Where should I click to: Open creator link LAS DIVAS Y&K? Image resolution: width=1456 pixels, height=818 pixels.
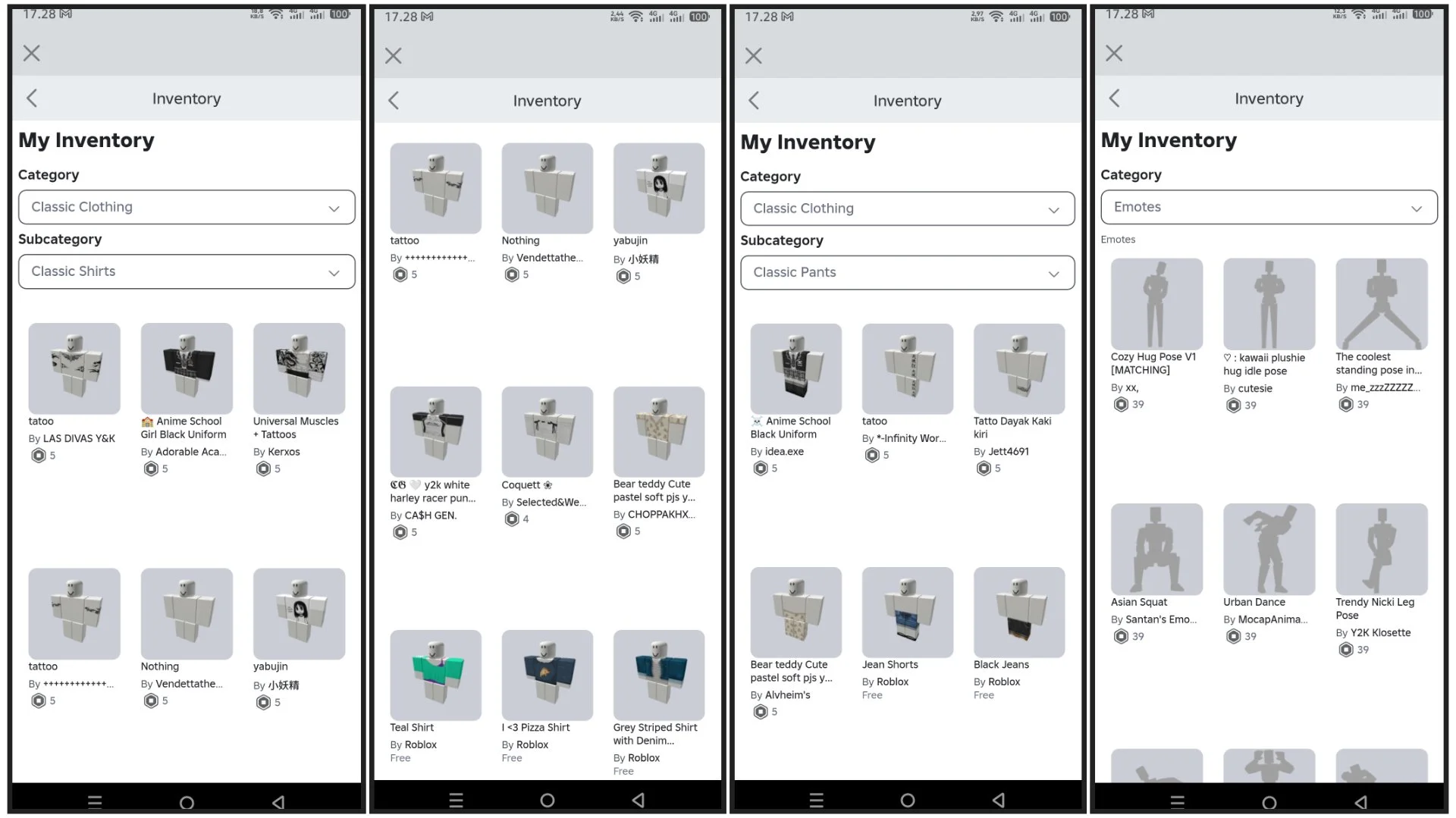[79, 438]
